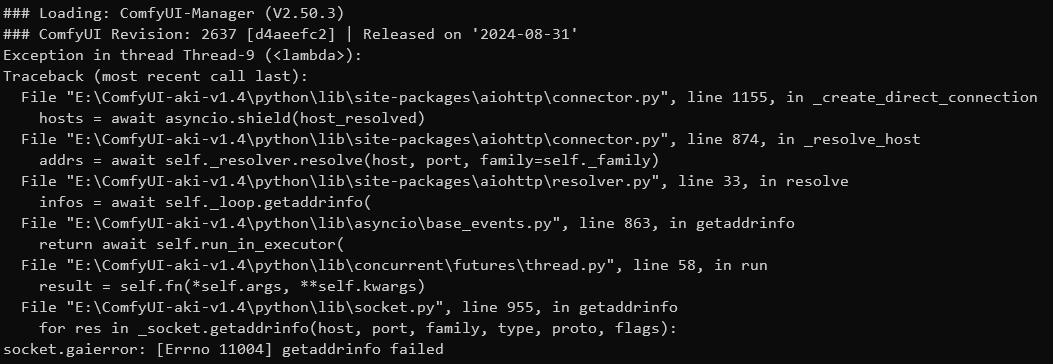The image size is (1053, 364).
Task: Click the 'self.fn(*self.args, **self.kwargs)' line
Action: pos(232,286)
